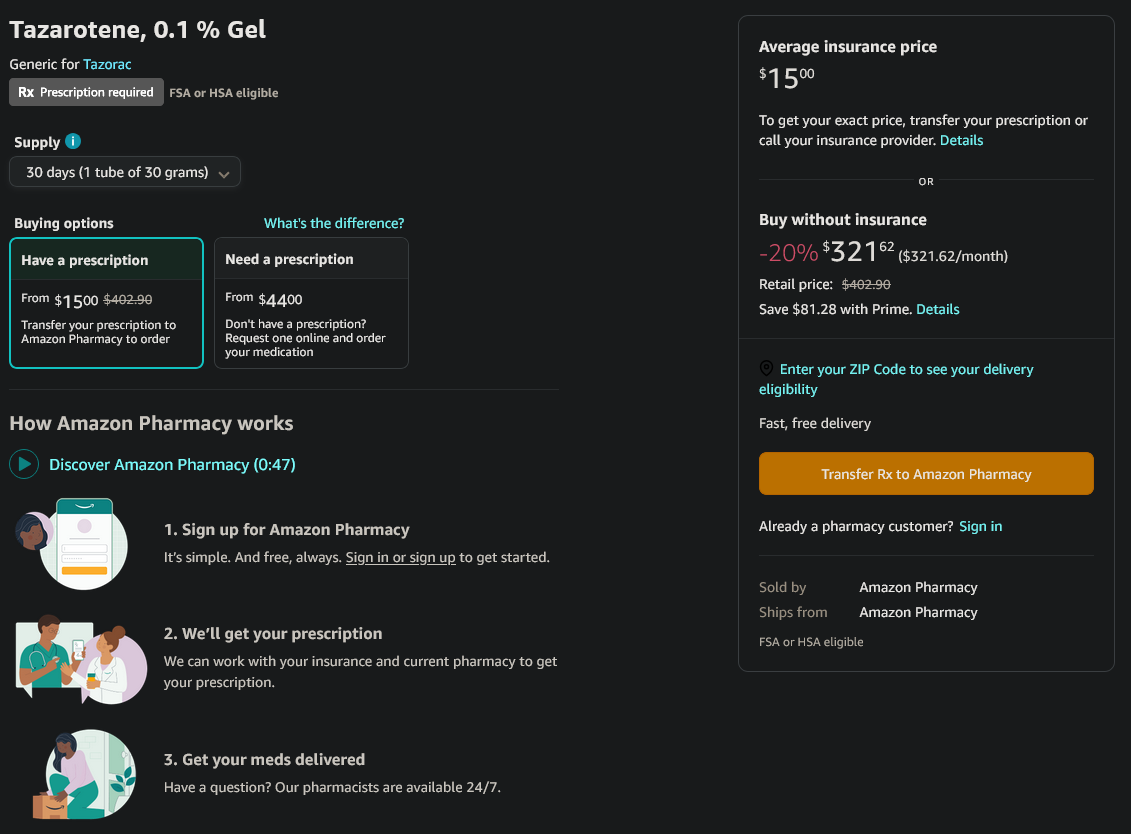
Task: Open What's the difference link
Action: pyautogui.click(x=334, y=223)
